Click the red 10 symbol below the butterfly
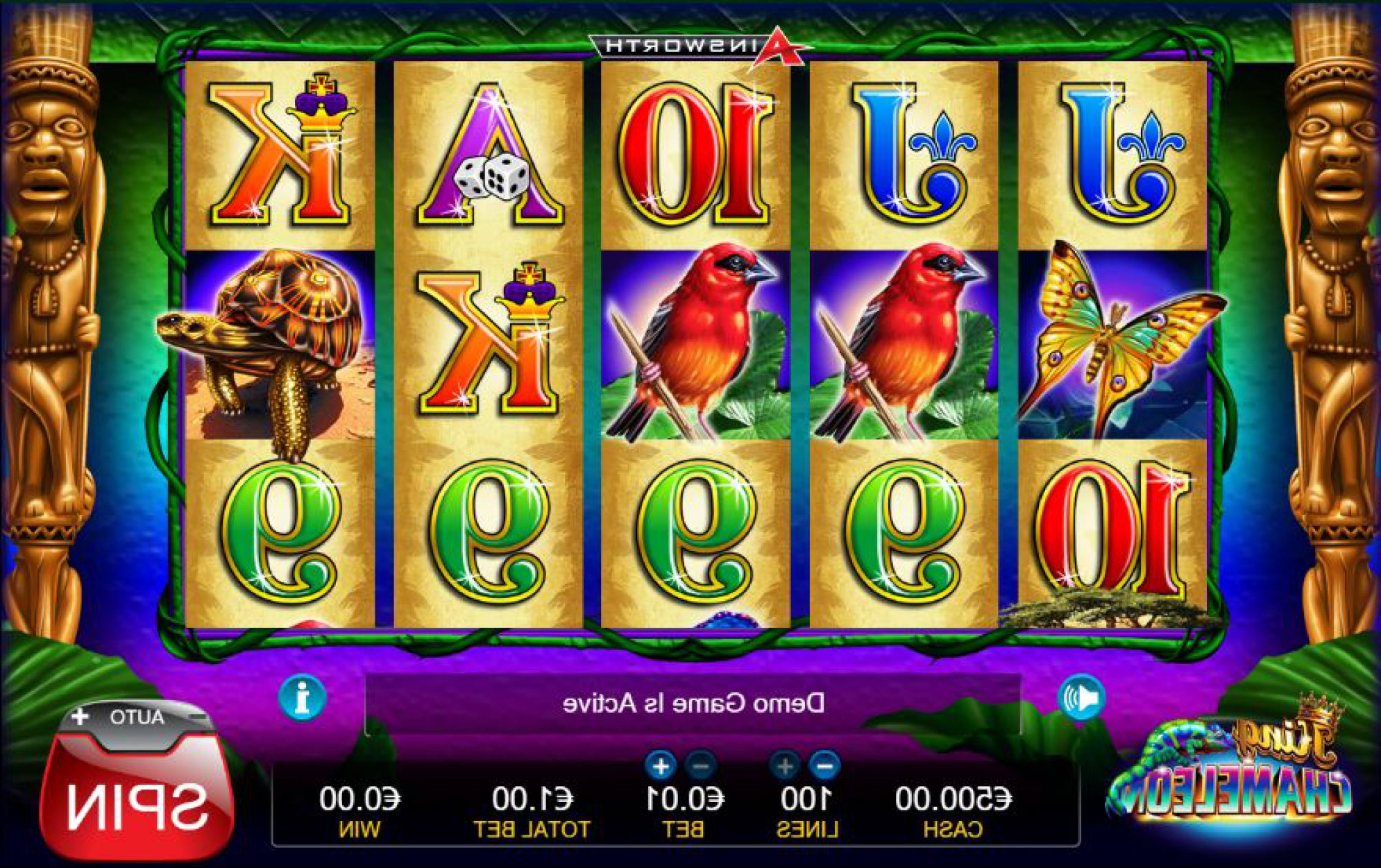Image resolution: width=1381 pixels, height=868 pixels. pos(1112,531)
